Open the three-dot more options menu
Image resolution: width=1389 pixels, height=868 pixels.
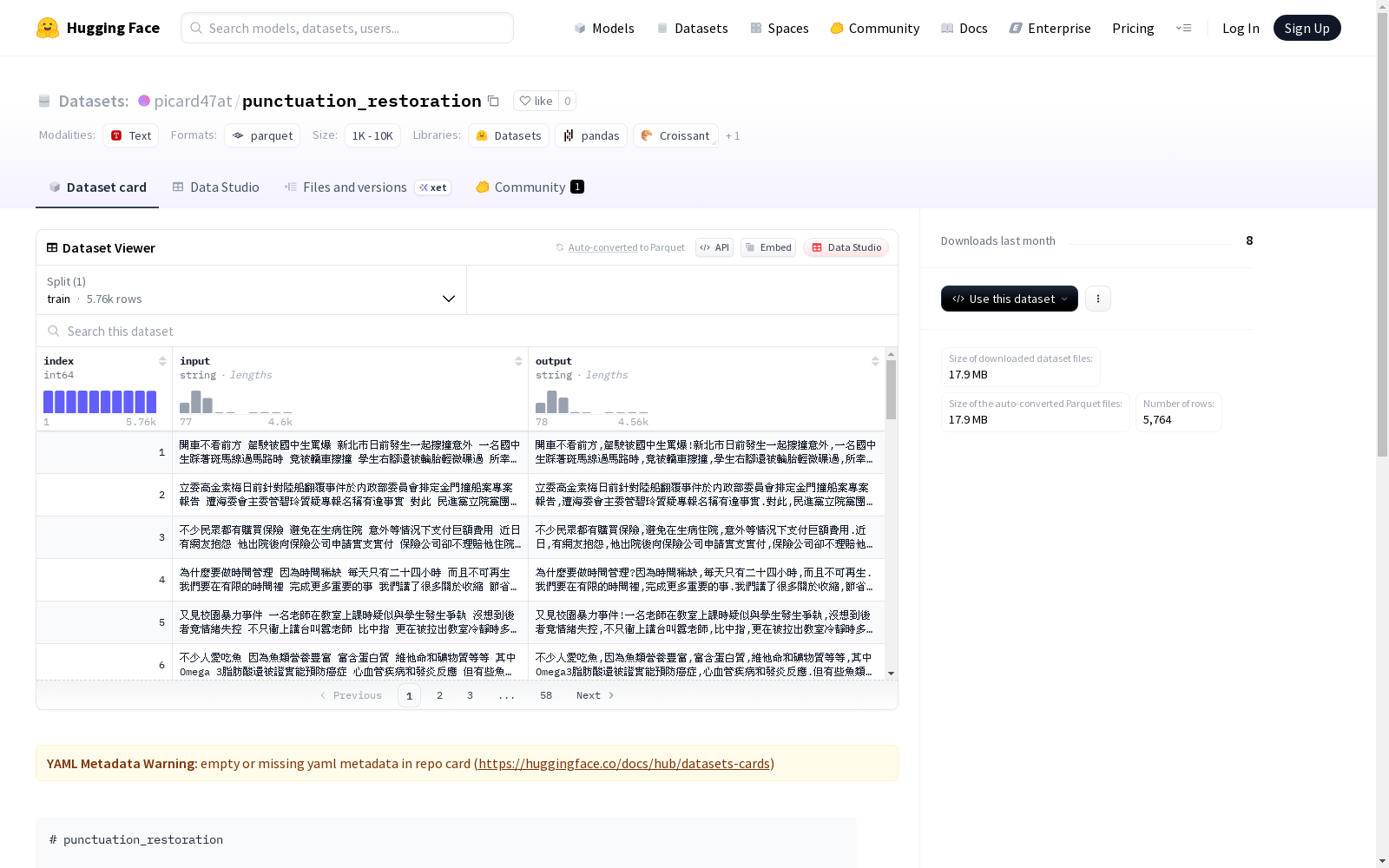(1098, 299)
